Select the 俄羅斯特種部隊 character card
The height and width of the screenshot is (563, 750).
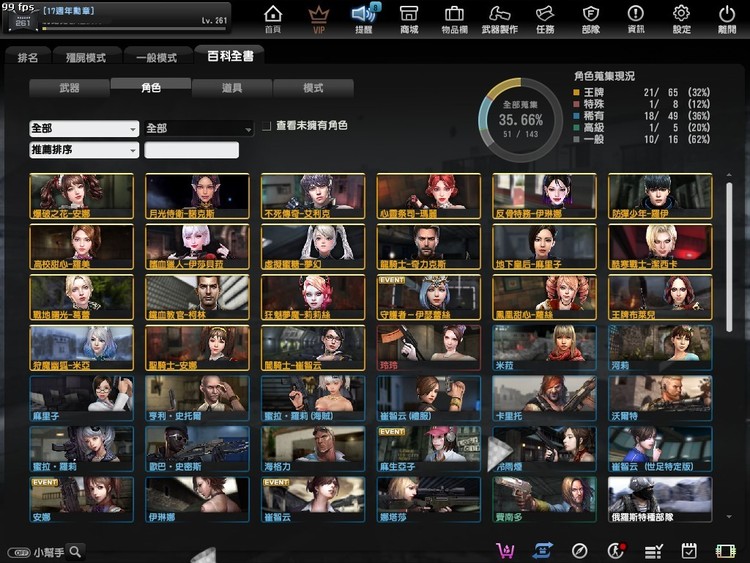click(660, 499)
